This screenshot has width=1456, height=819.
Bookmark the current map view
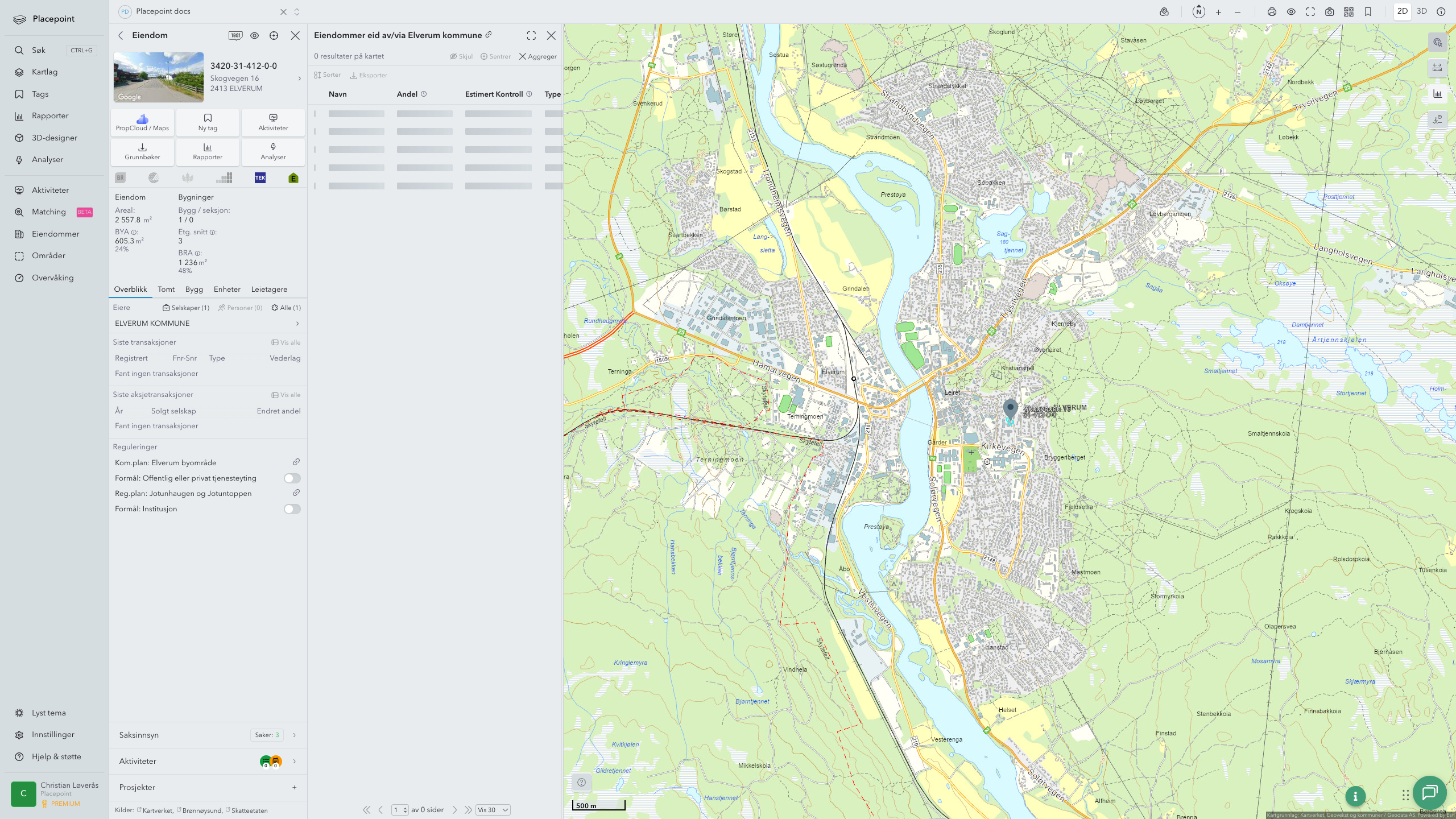click(x=1368, y=12)
